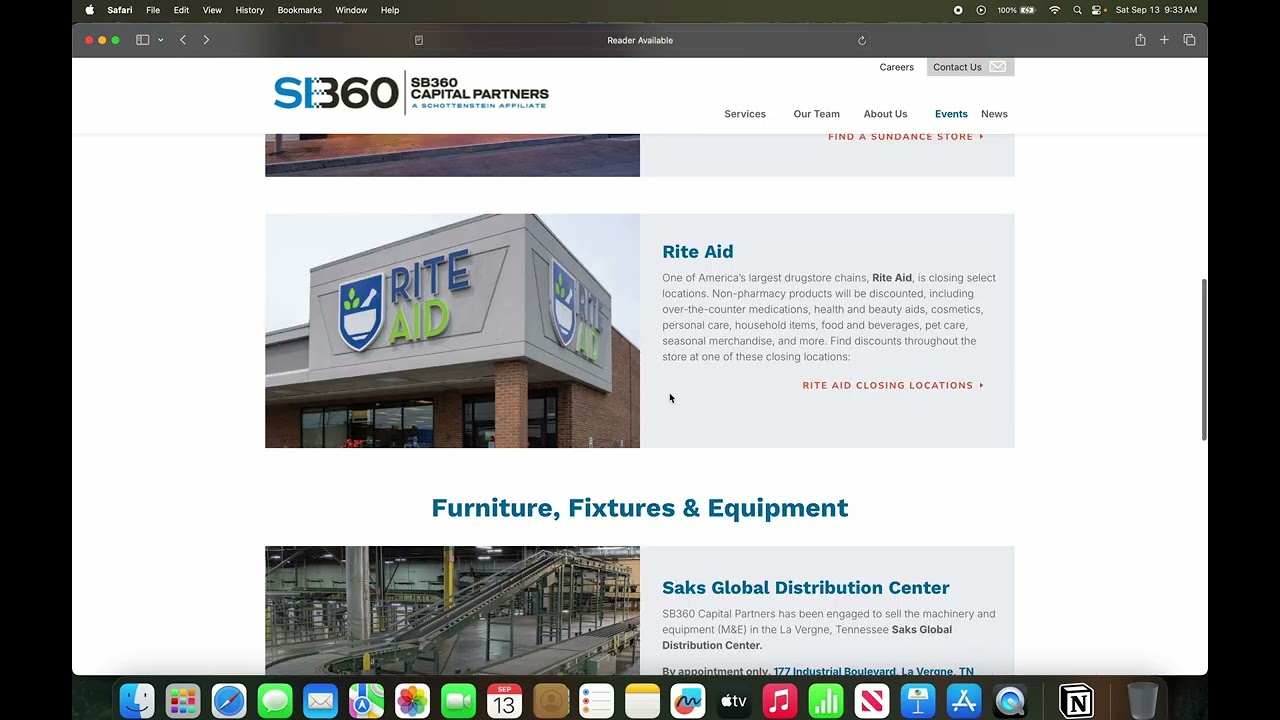Viewport: 1280px width, 720px height.
Task: Launch Keynote from dock
Action: pos(918,701)
